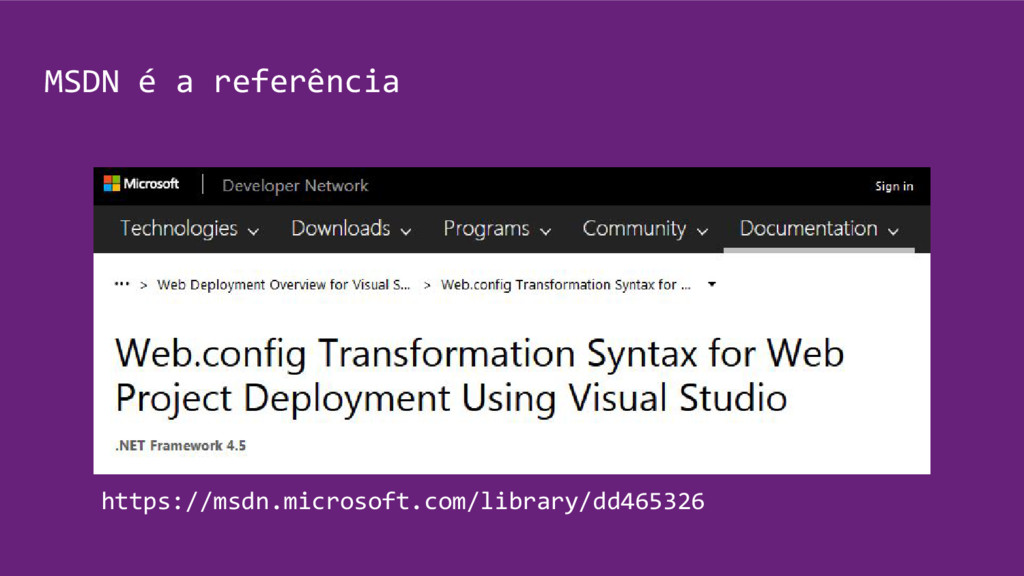Screen dimensions: 1024x576
Task: Open the Programs menu
Action: coord(498,229)
